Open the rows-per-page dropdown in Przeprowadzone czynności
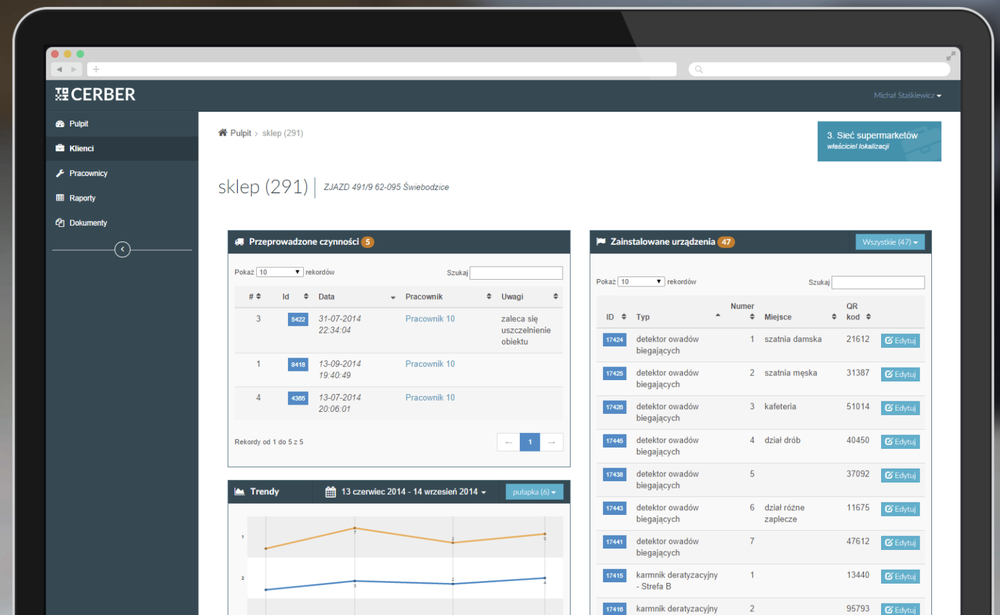Image resolution: width=1000 pixels, height=615 pixels. pos(279,272)
